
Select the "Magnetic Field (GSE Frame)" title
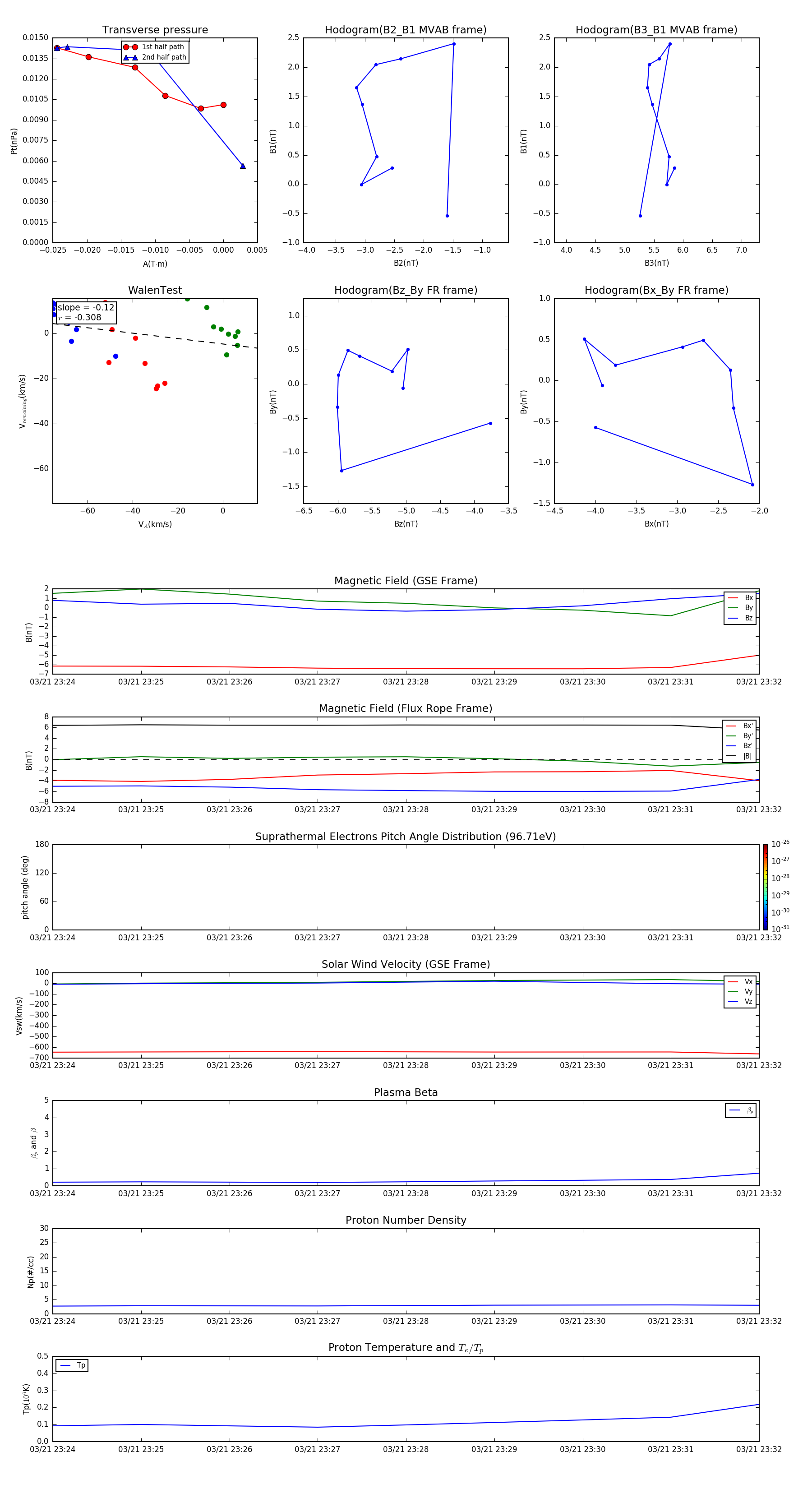pos(406,581)
